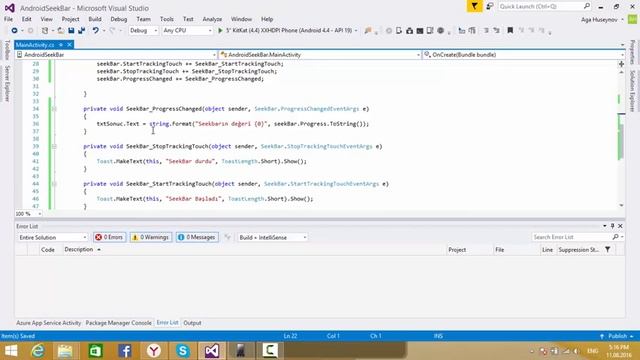Viewport: 640px width, 360px height.
Task: Open the feedback icon beside notifications
Action: click(490, 6)
